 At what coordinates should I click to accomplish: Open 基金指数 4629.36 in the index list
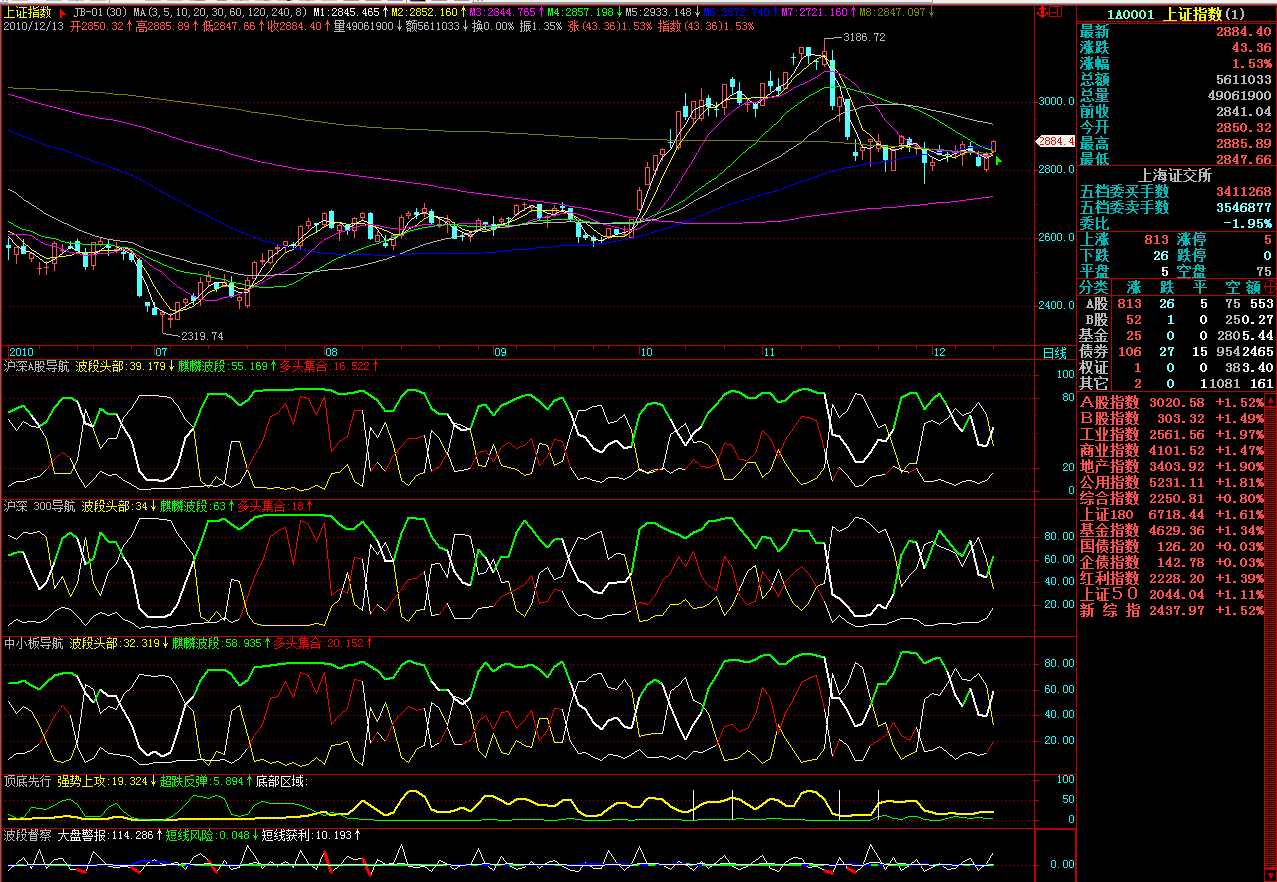coord(1172,530)
